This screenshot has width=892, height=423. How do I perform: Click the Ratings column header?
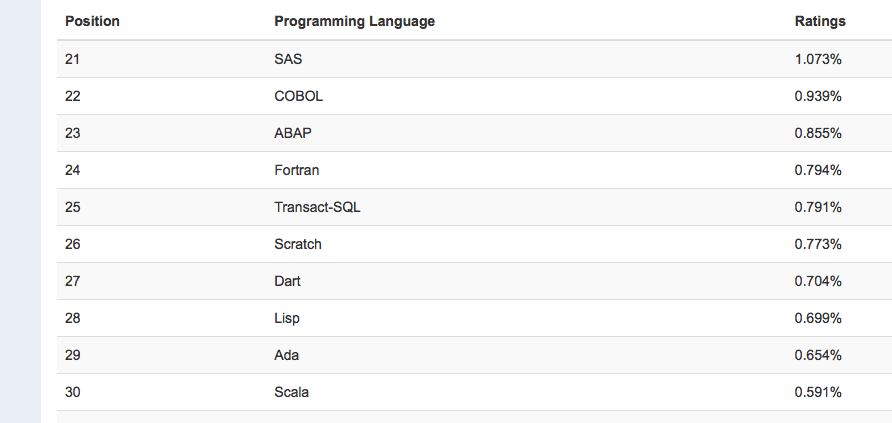820,21
